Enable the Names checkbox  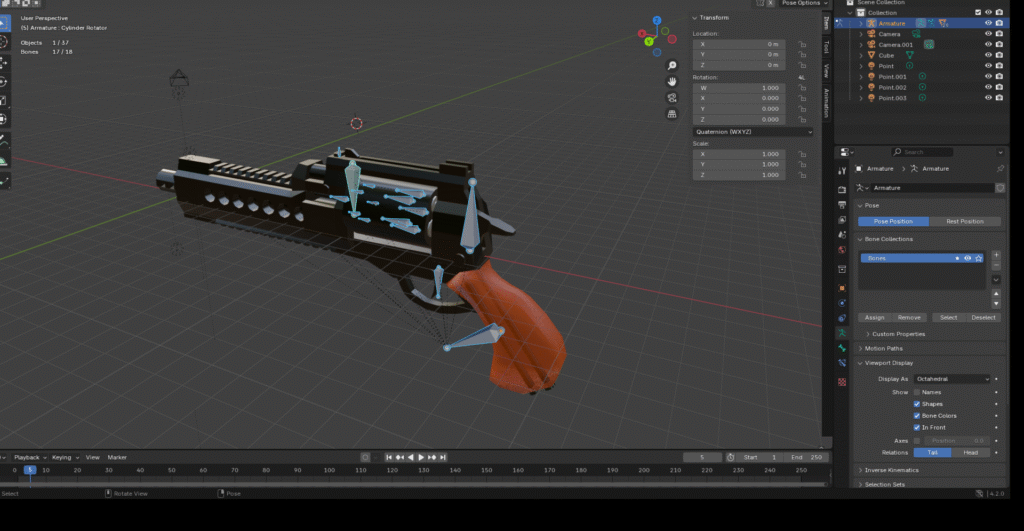point(917,392)
